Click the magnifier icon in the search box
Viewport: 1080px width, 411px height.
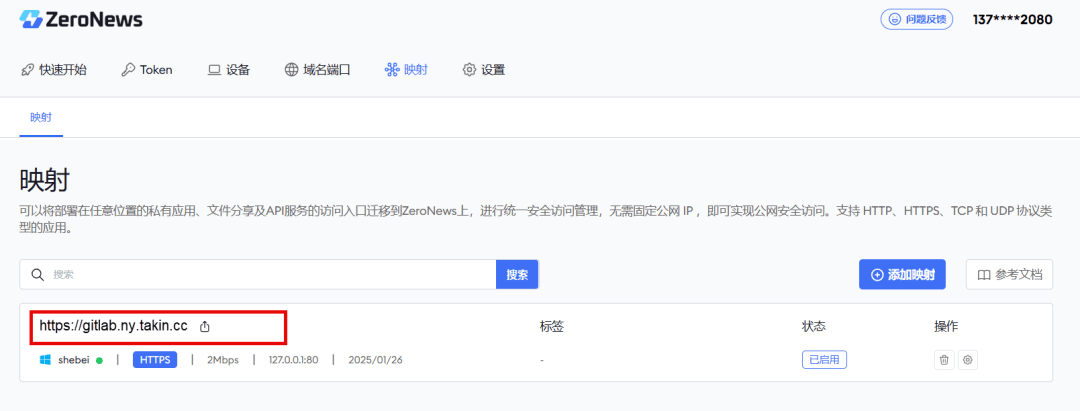click(38, 275)
